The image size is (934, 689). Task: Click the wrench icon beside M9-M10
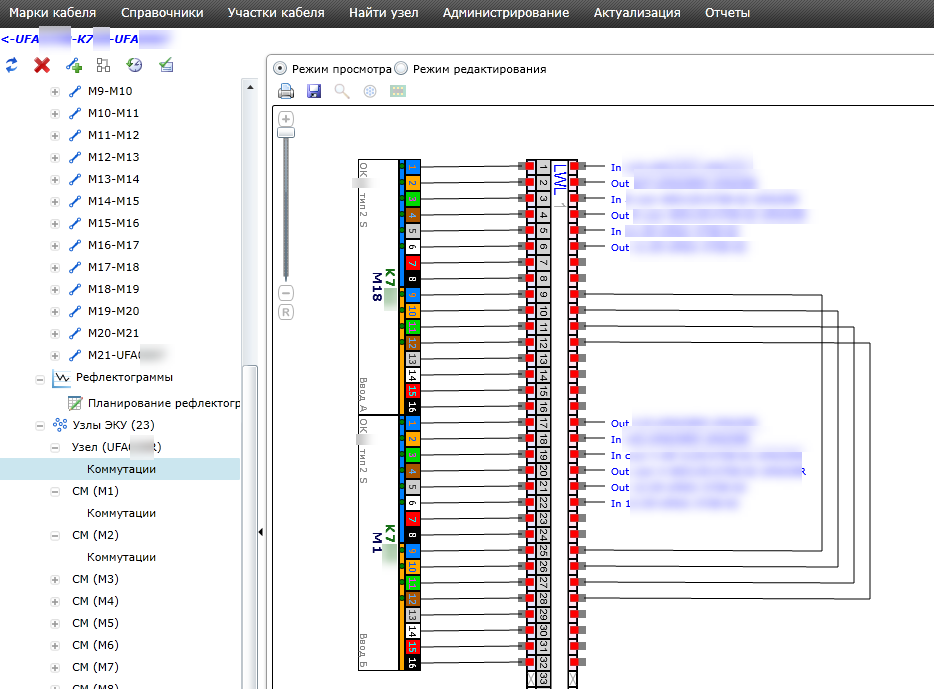coord(75,91)
